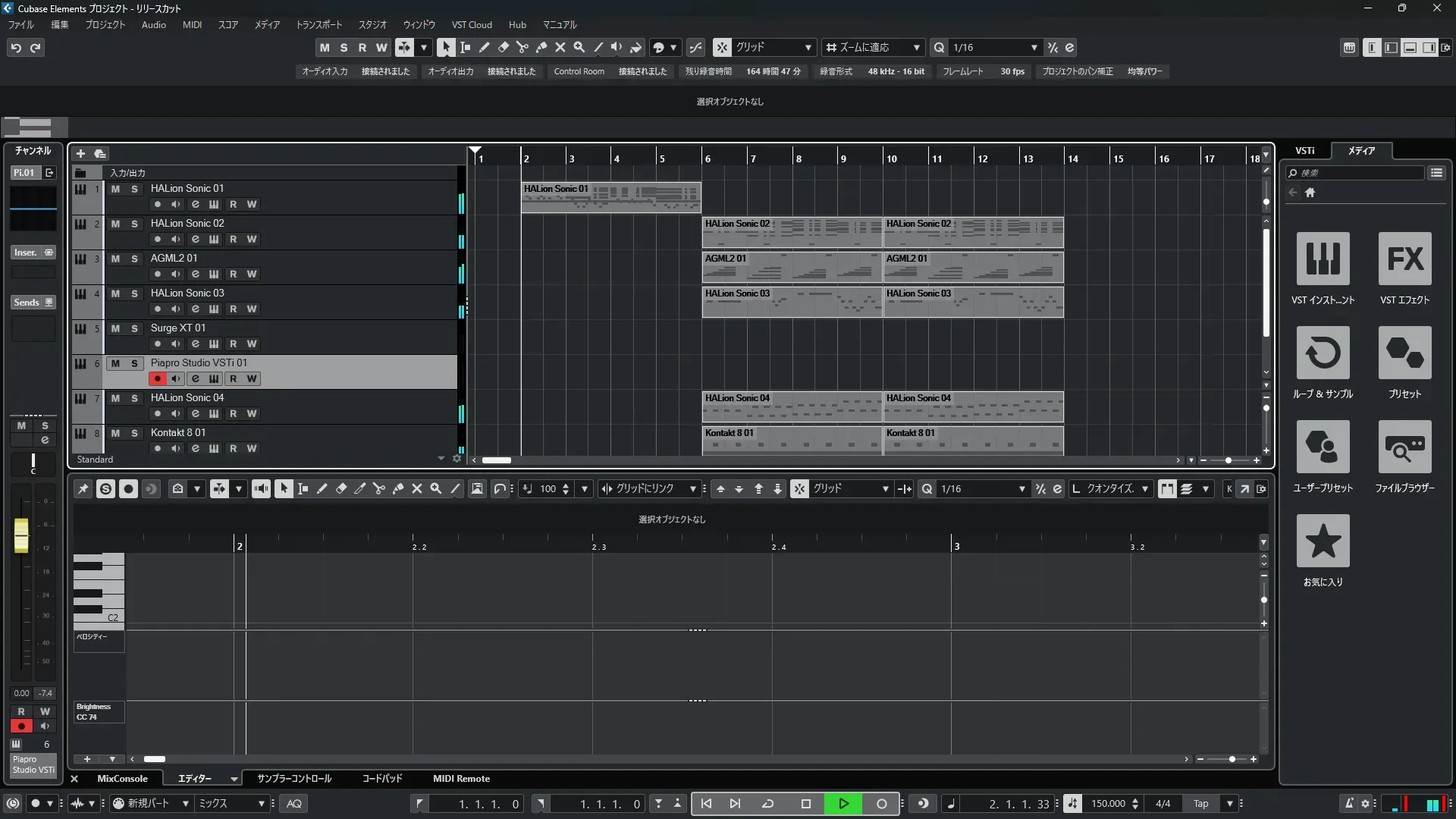
Task: Select HALion Sonic 01 MIDI part in timeline
Action: 610,197
